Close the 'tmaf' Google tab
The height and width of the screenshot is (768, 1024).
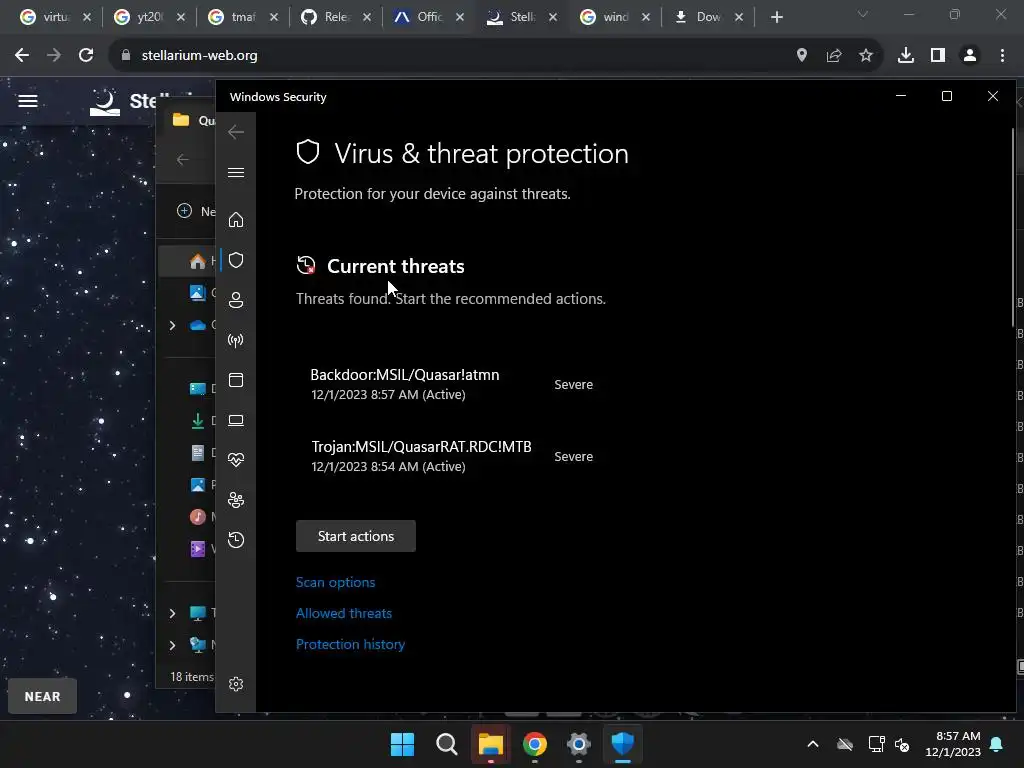tap(274, 17)
